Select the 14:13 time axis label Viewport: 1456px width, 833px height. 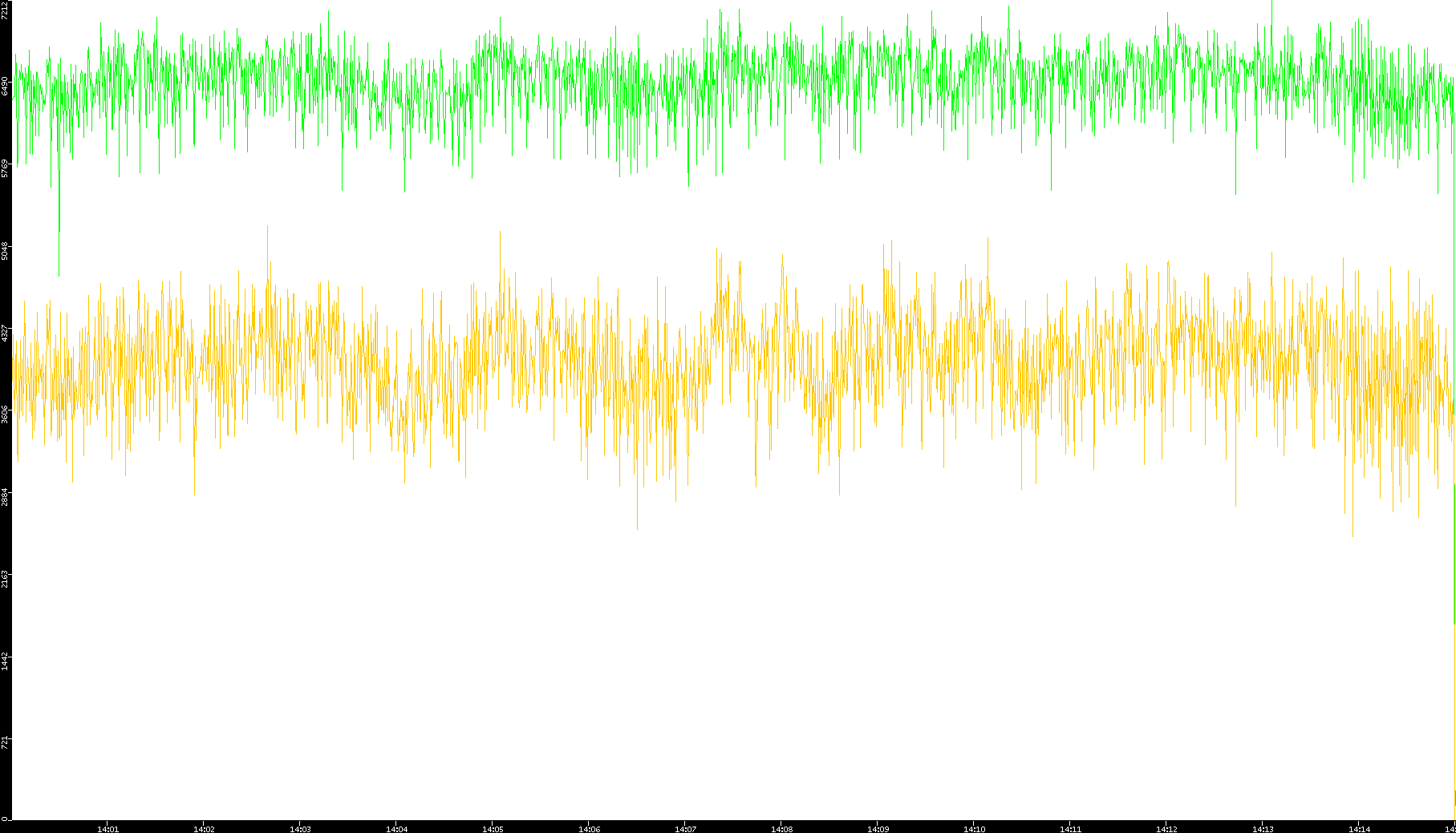pyautogui.click(x=1263, y=829)
